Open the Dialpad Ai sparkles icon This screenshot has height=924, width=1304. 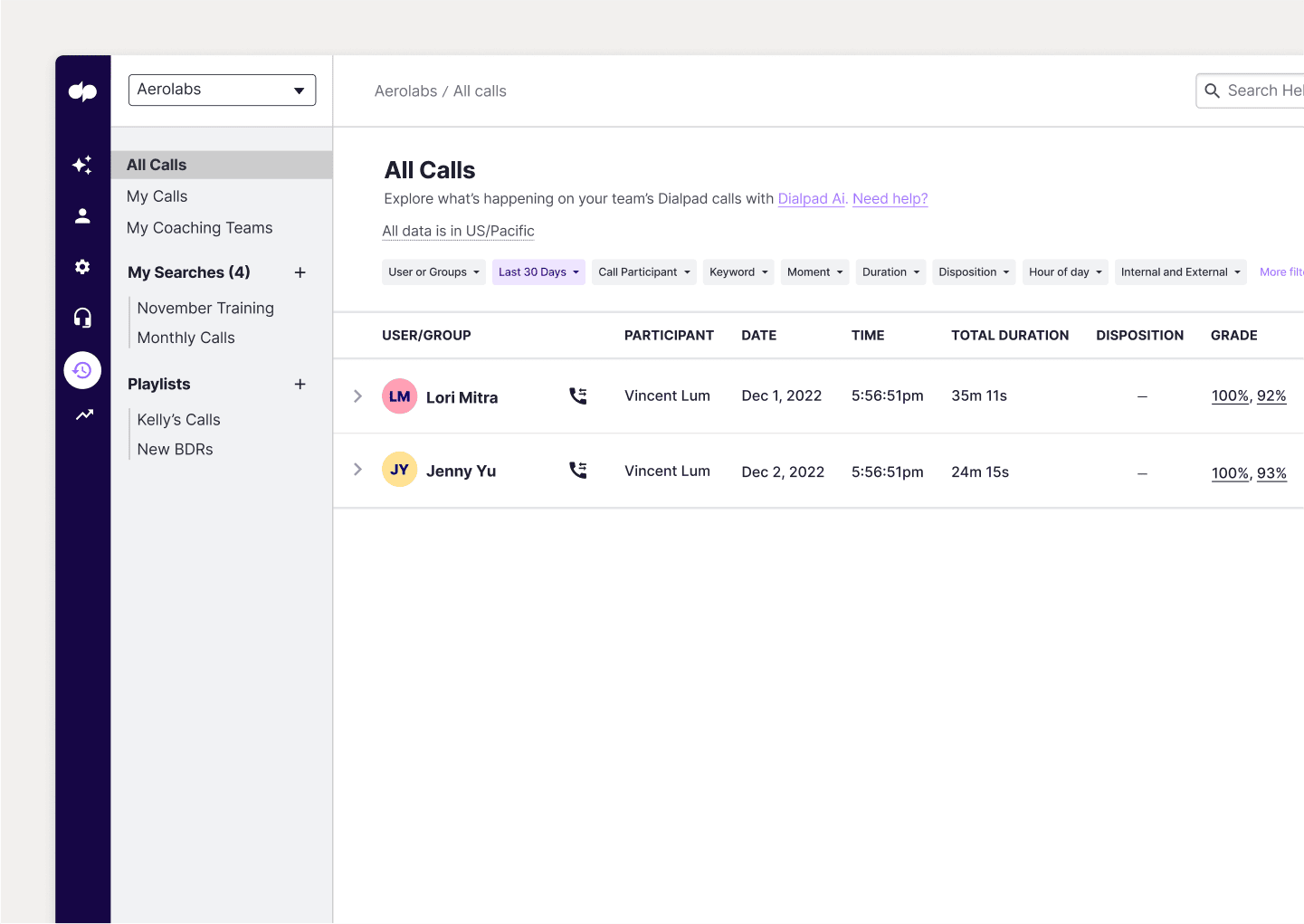pyautogui.click(x=82, y=165)
